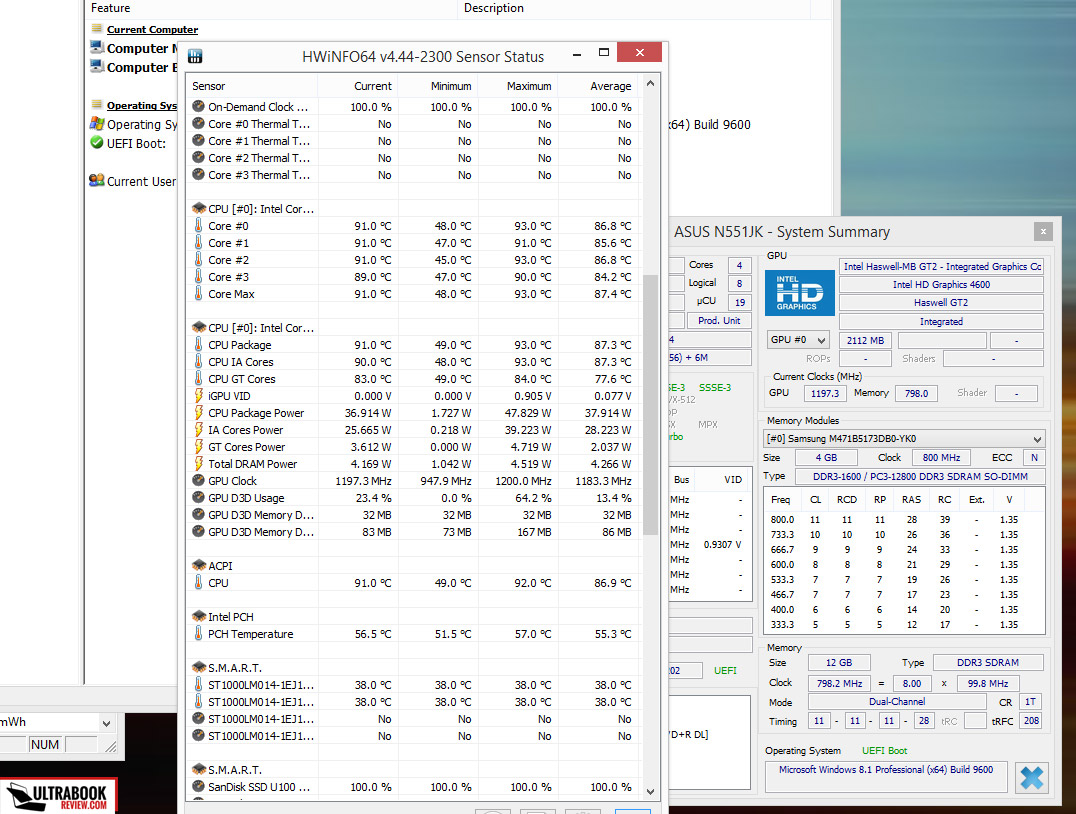1076x814 pixels.
Task: Click the GPU clock 1197.3 field
Action: [x=824, y=393]
